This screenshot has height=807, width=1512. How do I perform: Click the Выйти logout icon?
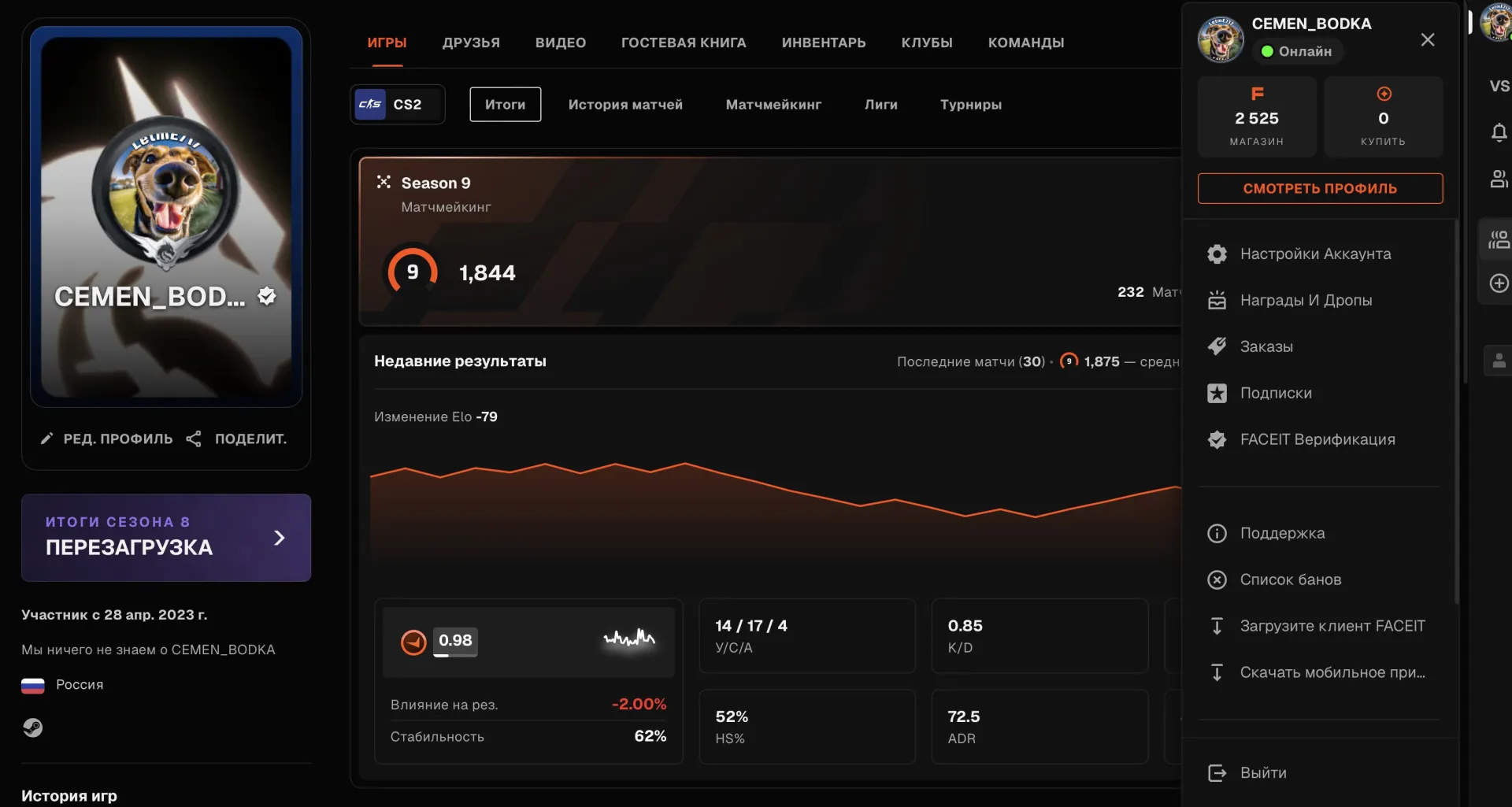[1217, 773]
